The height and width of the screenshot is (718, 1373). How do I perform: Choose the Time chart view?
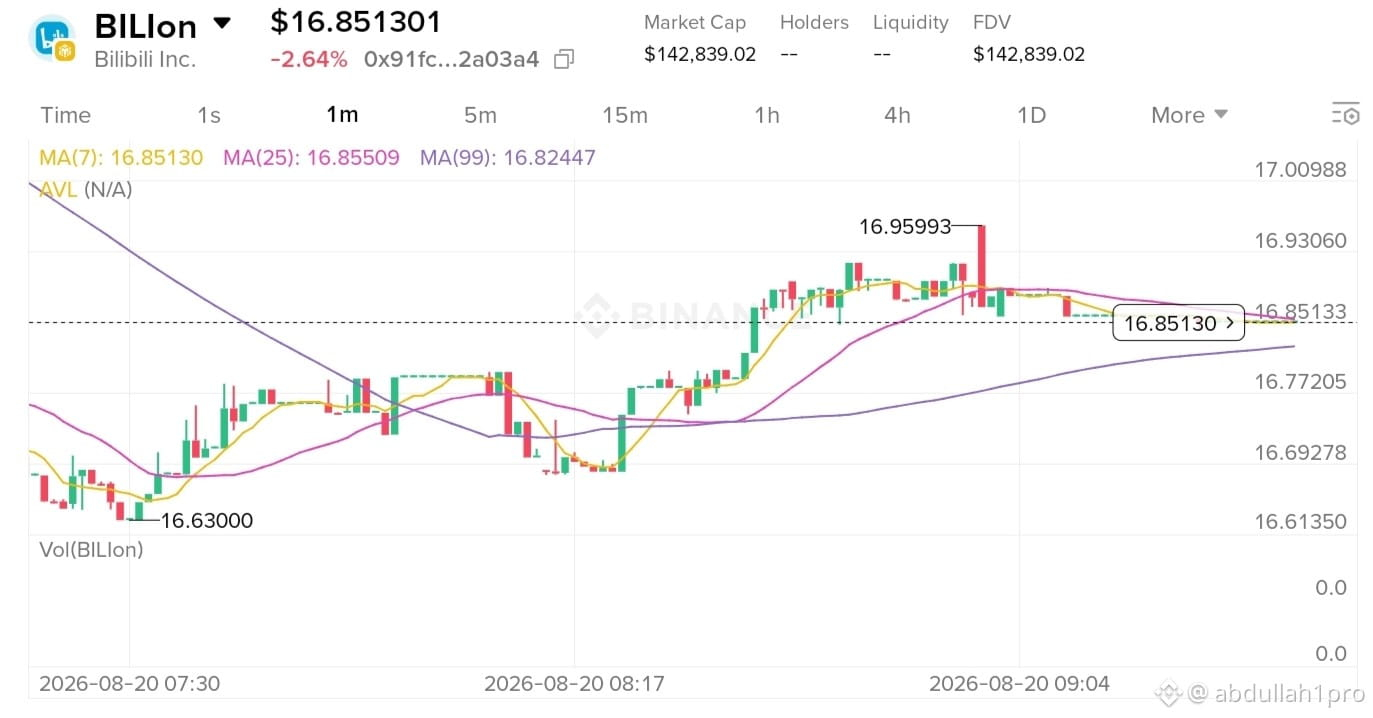(x=66, y=115)
